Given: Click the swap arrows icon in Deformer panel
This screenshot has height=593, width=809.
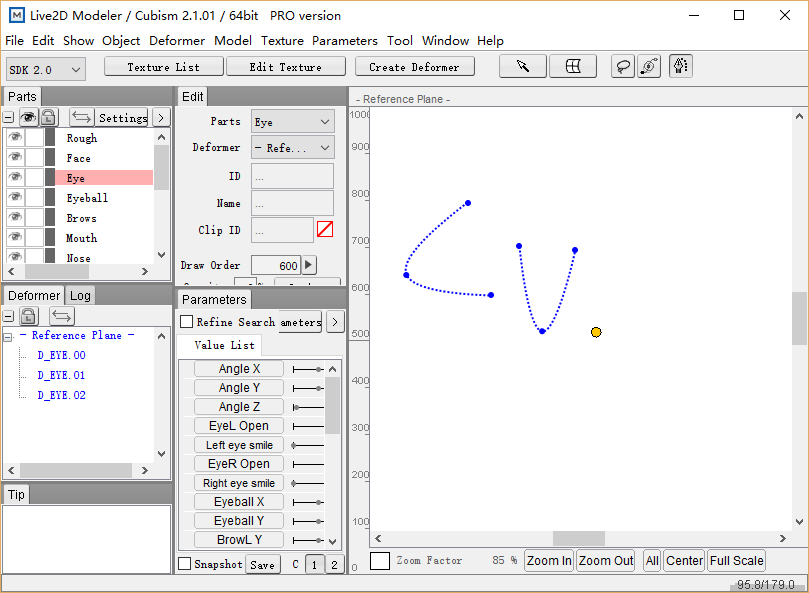Looking at the screenshot, I should 62,316.
